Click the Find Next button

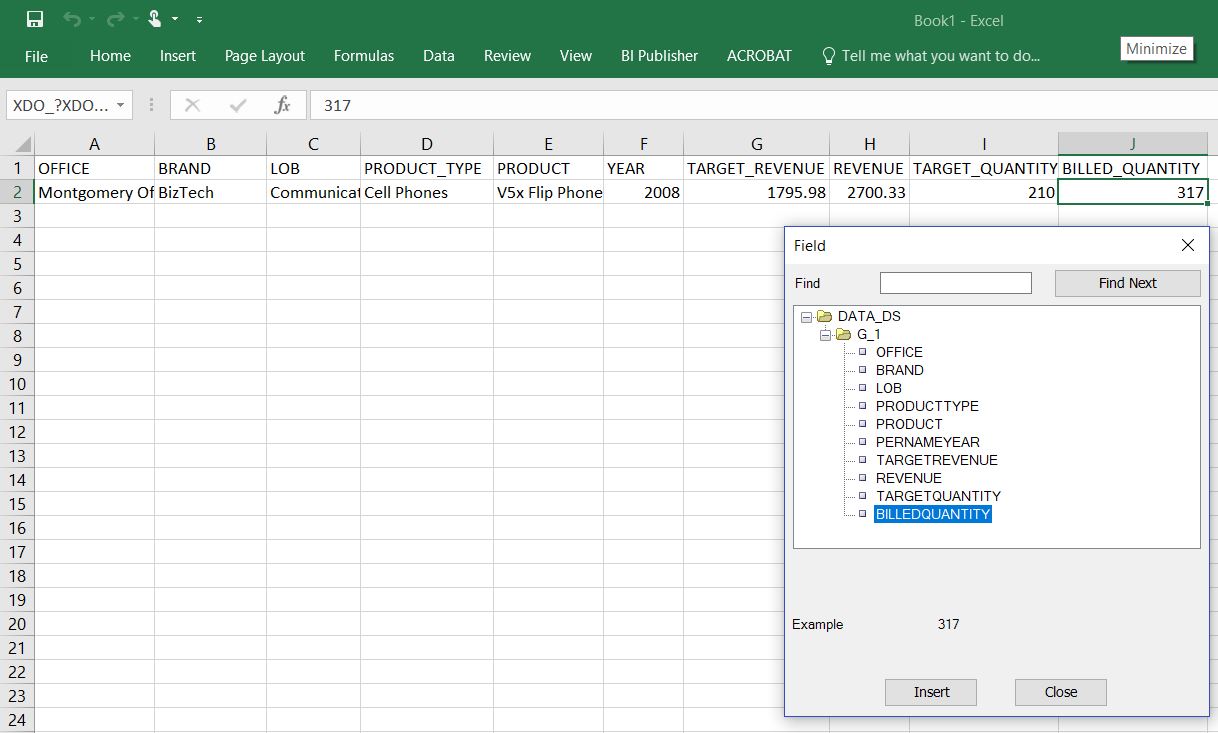(1127, 283)
